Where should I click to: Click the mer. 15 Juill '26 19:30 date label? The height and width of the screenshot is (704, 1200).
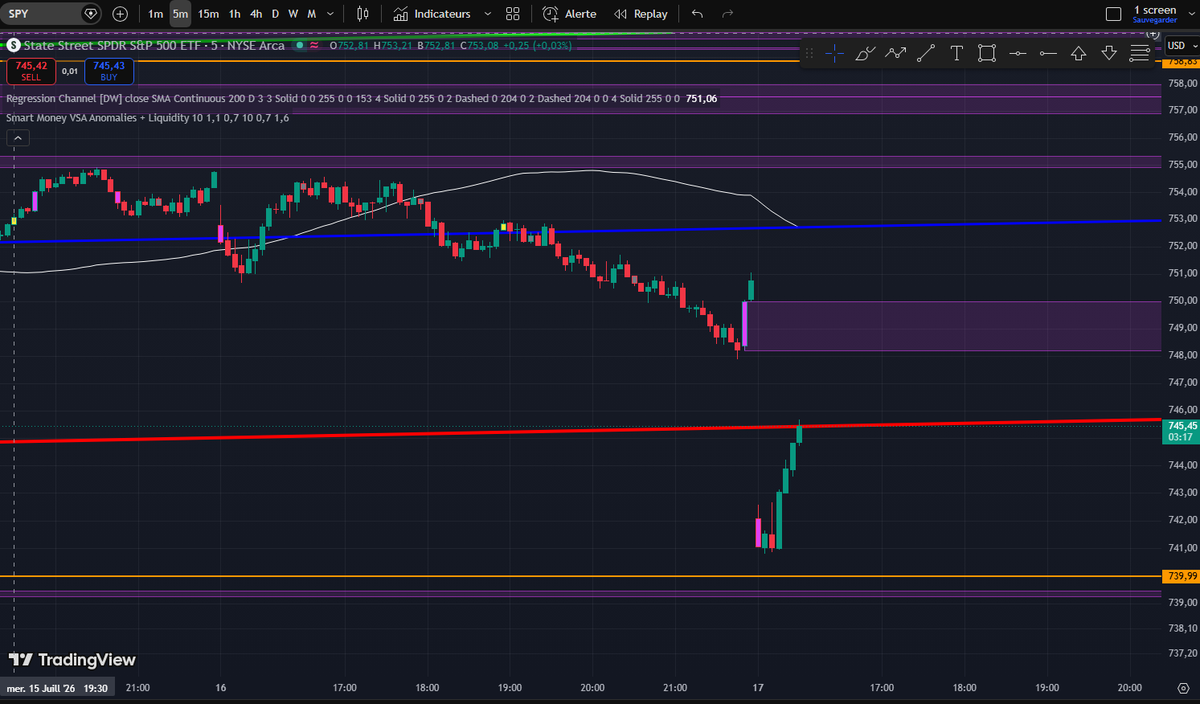57,688
